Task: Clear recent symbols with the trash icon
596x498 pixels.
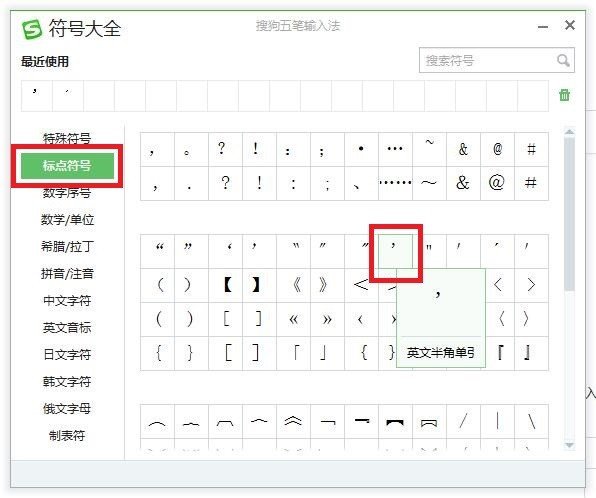Action: [564, 95]
